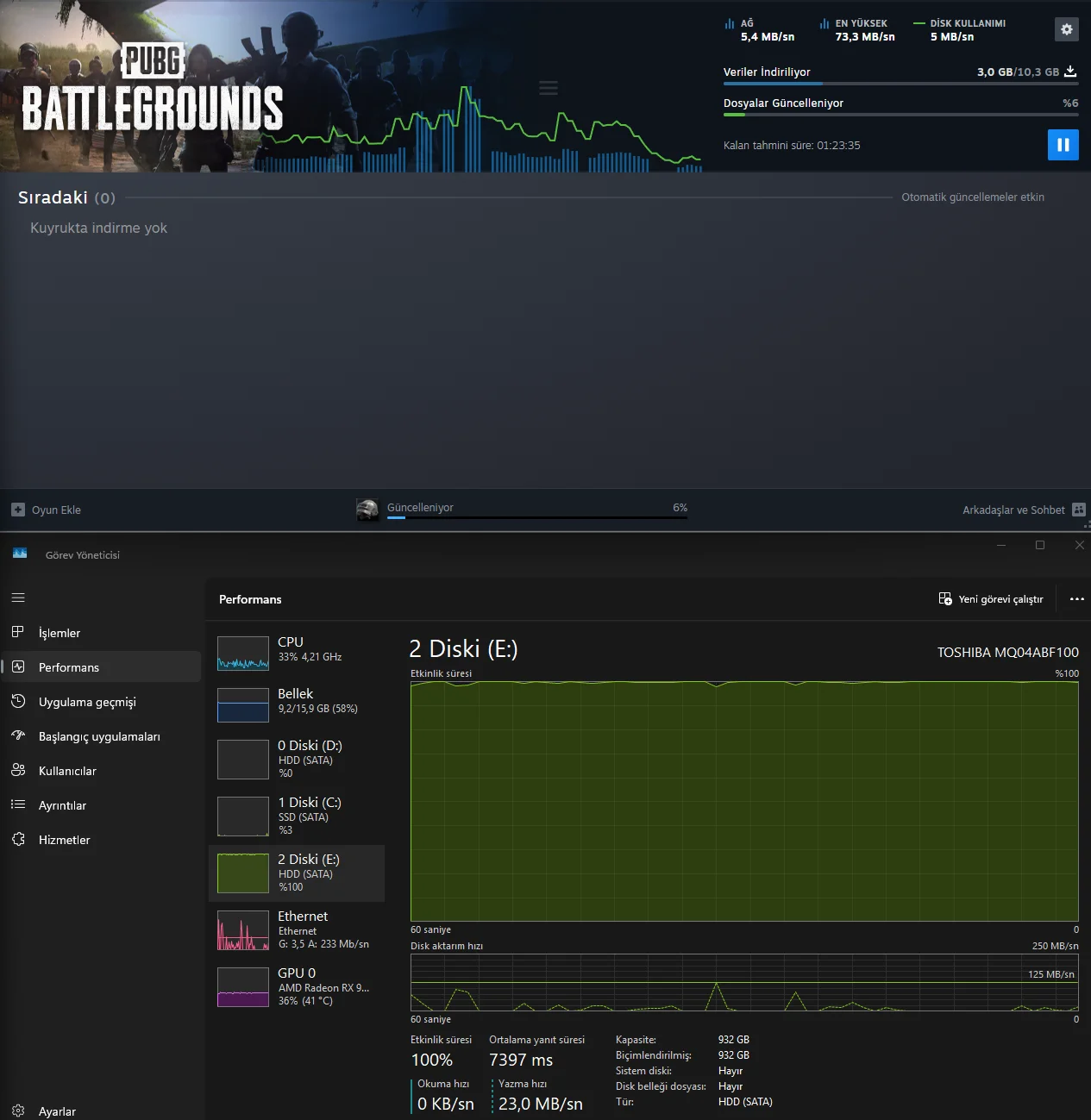Select CPU in the performance list
Viewport: 1091px width, 1120px height.
(297, 653)
